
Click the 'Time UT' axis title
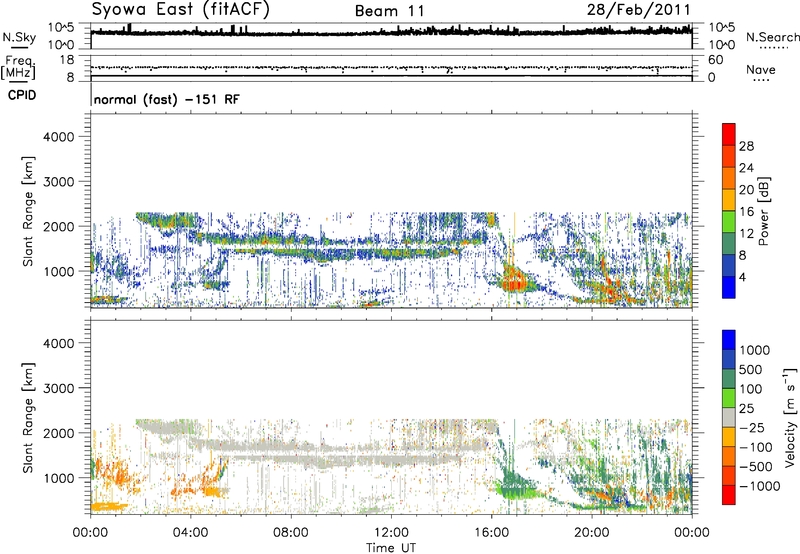pos(391,548)
